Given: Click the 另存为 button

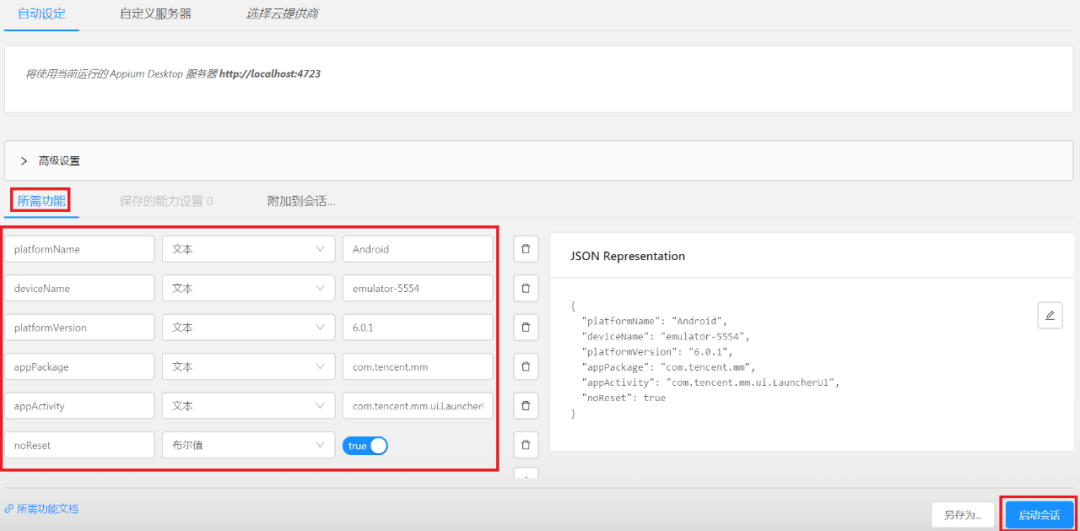Looking at the screenshot, I should tap(963, 514).
